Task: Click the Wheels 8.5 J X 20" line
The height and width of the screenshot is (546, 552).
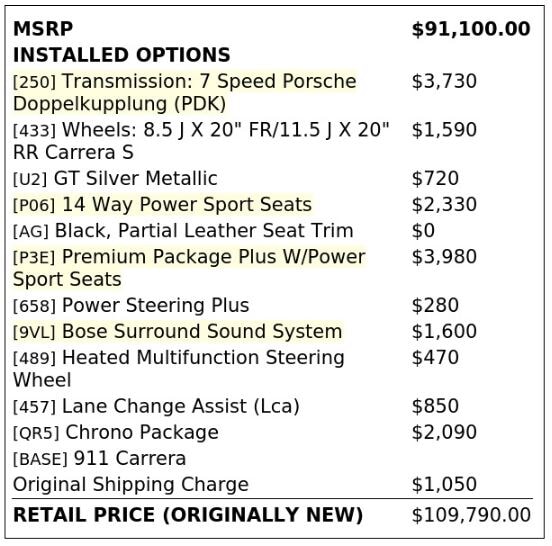Action: coord(201,141)
